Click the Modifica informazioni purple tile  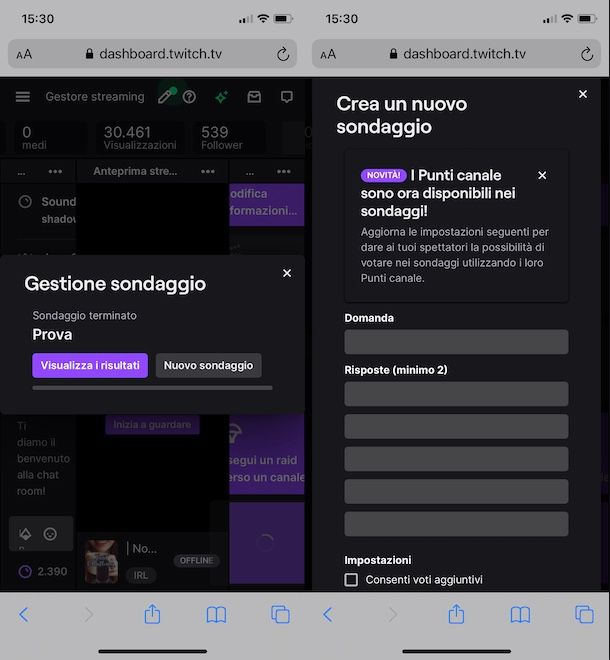pos(267,205)
